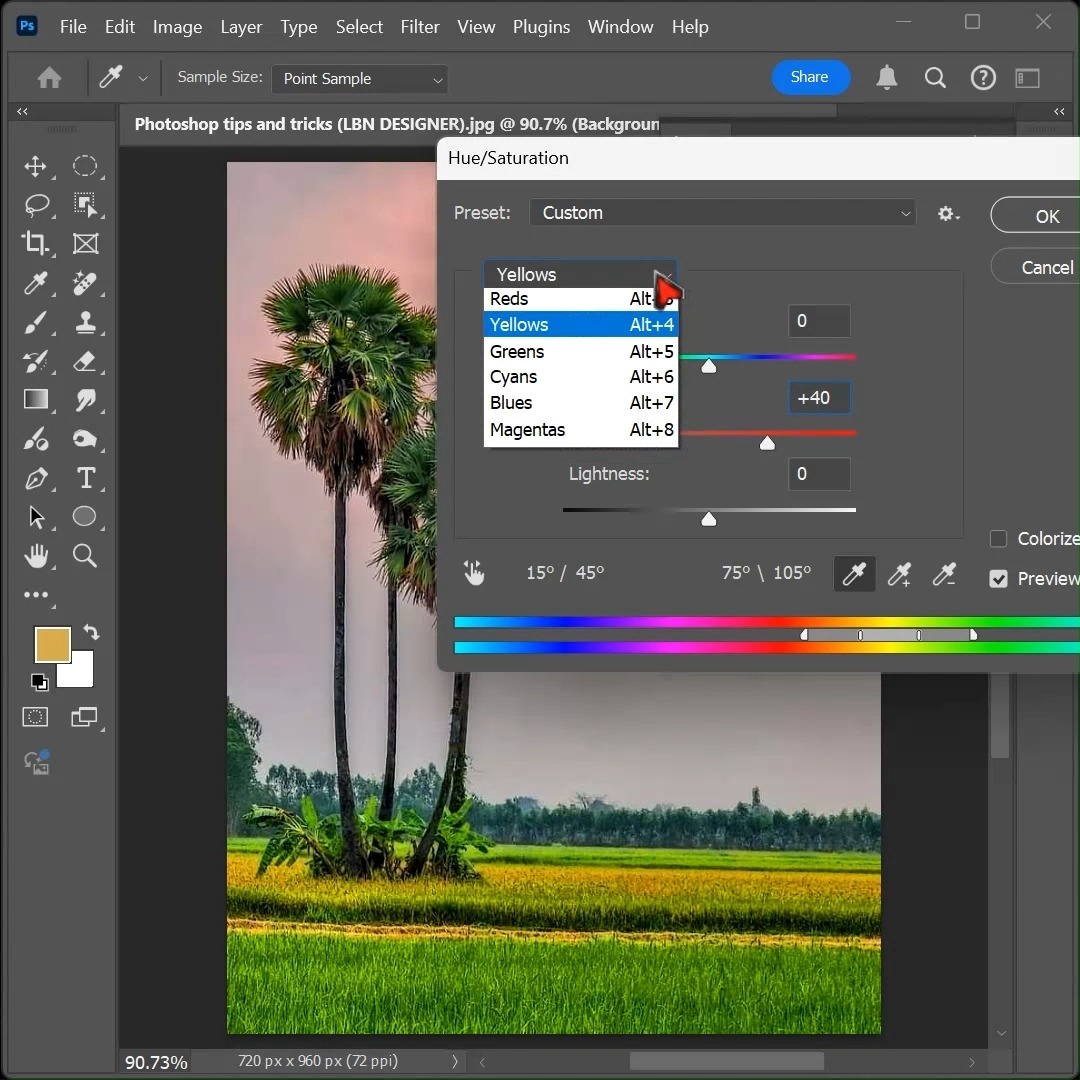1080x1080 pixels.
Task: Select the Add to Sample eyedropper
Action: click(x=900, y=574)
